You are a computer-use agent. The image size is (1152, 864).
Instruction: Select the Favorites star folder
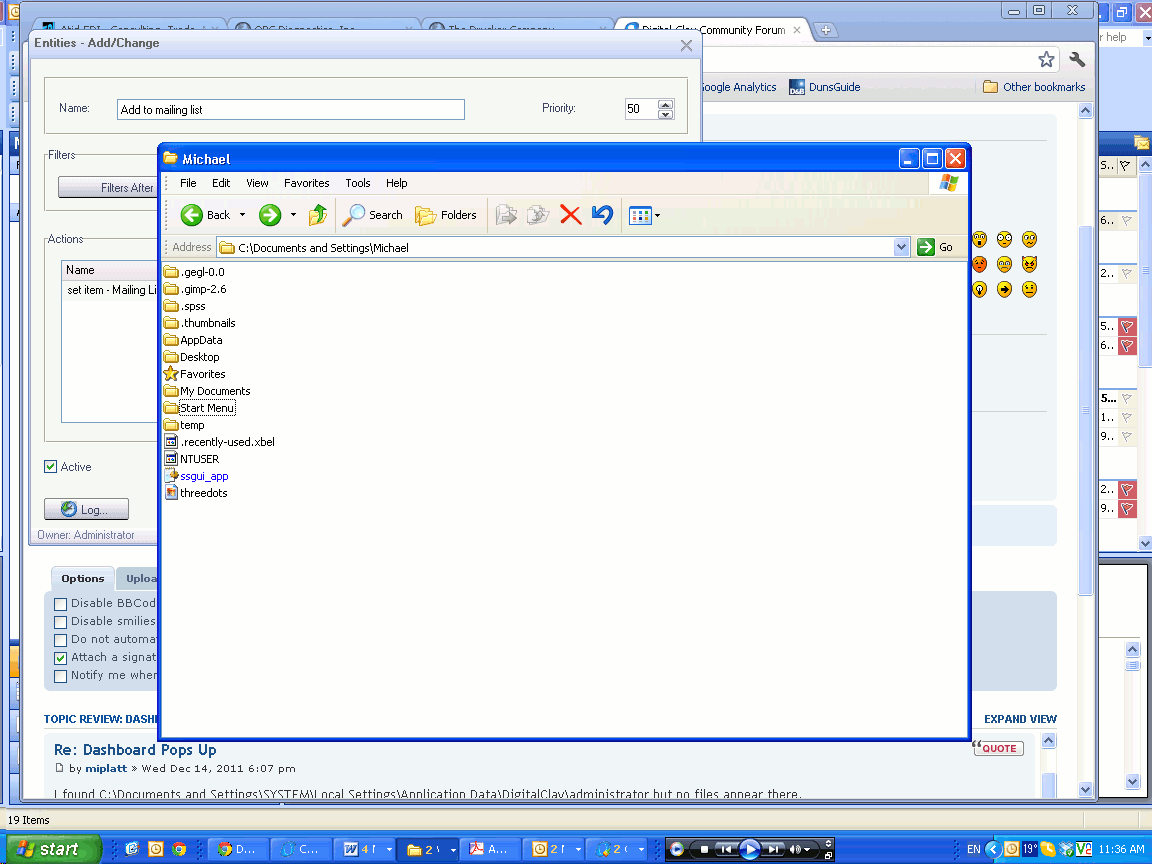(x=195, y=374)
